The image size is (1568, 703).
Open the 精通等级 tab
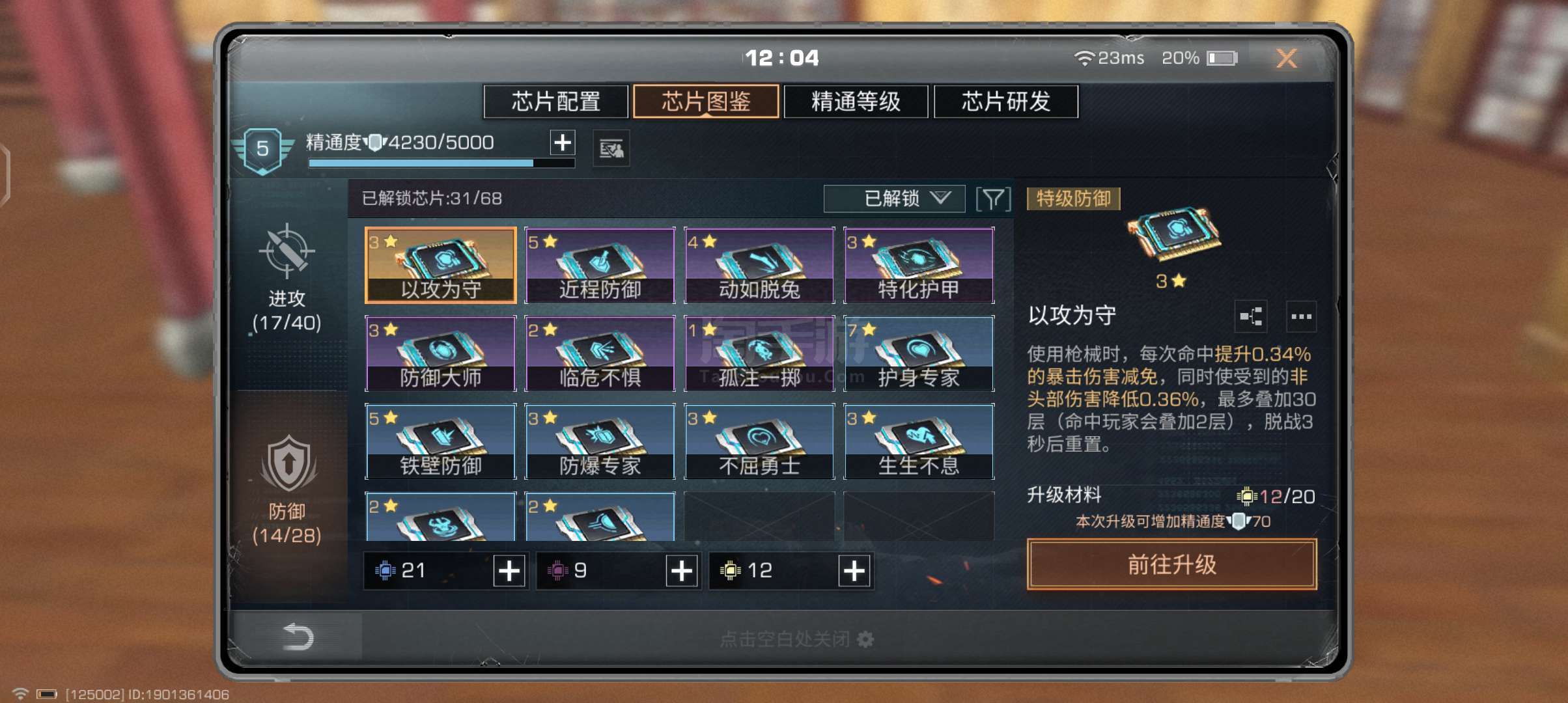pyautogui.click(x=856, y=102)
